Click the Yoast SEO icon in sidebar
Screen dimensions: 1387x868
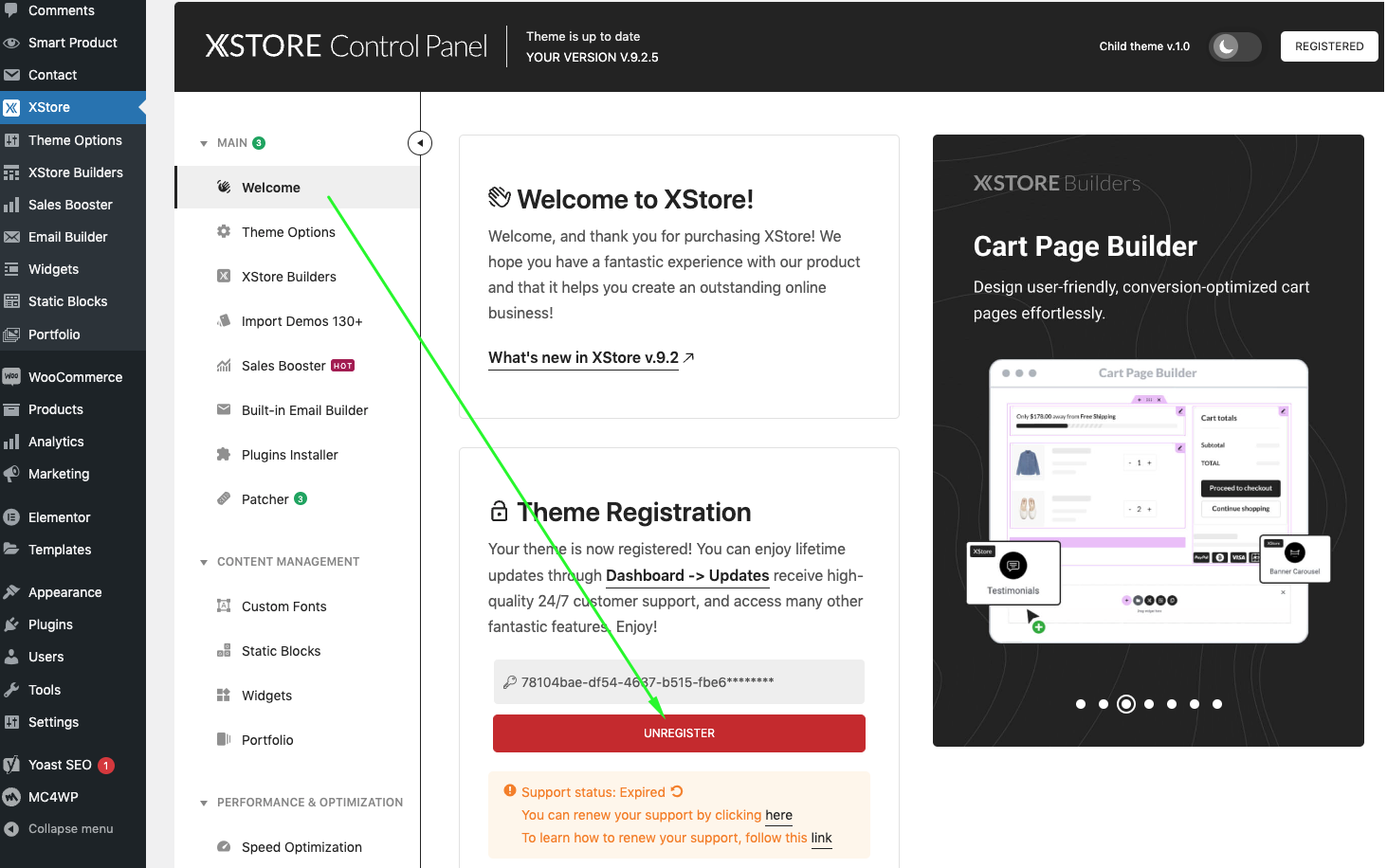[x=11, y=765]
